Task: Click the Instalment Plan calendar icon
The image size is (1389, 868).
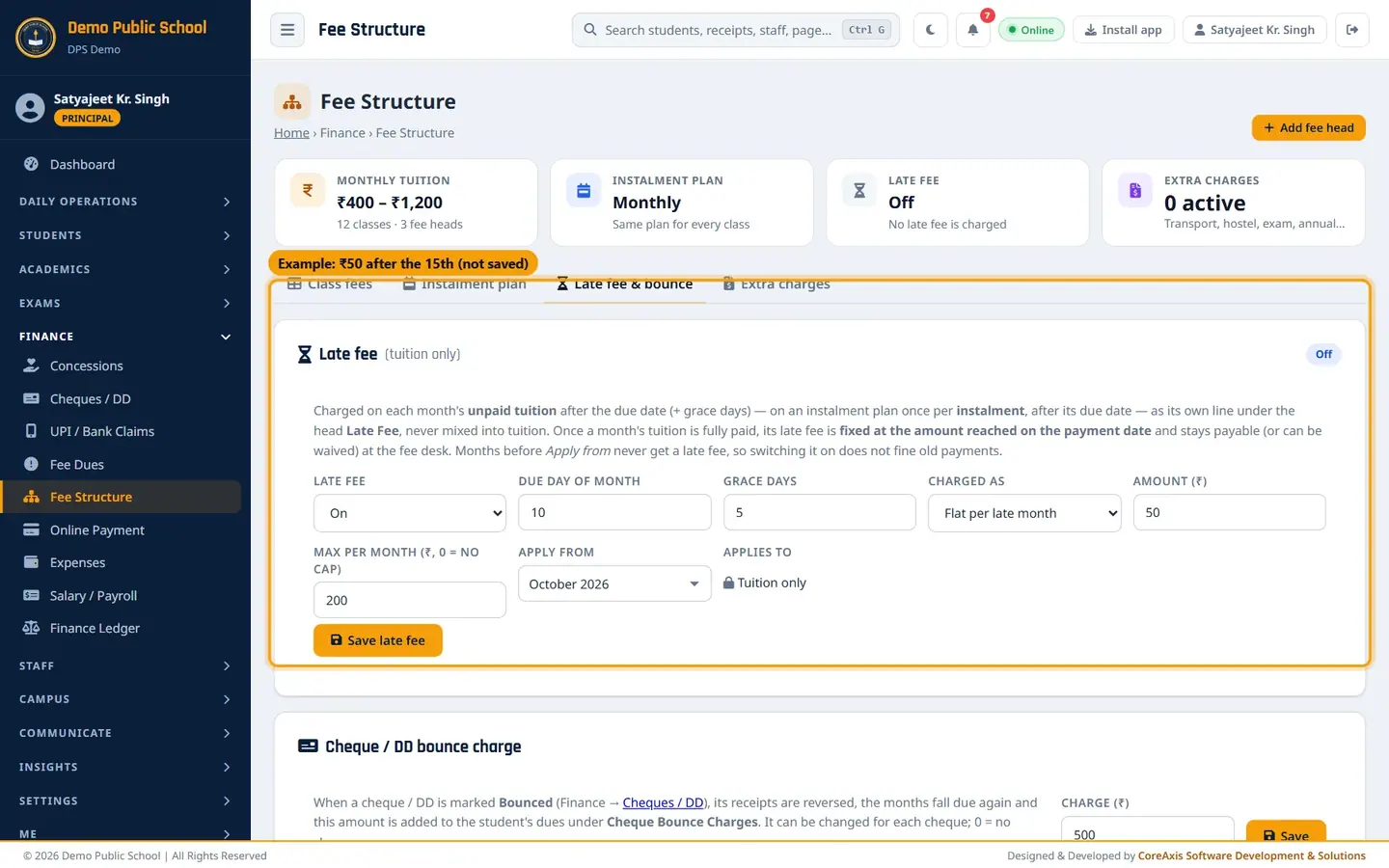Action: pos(584,191)
